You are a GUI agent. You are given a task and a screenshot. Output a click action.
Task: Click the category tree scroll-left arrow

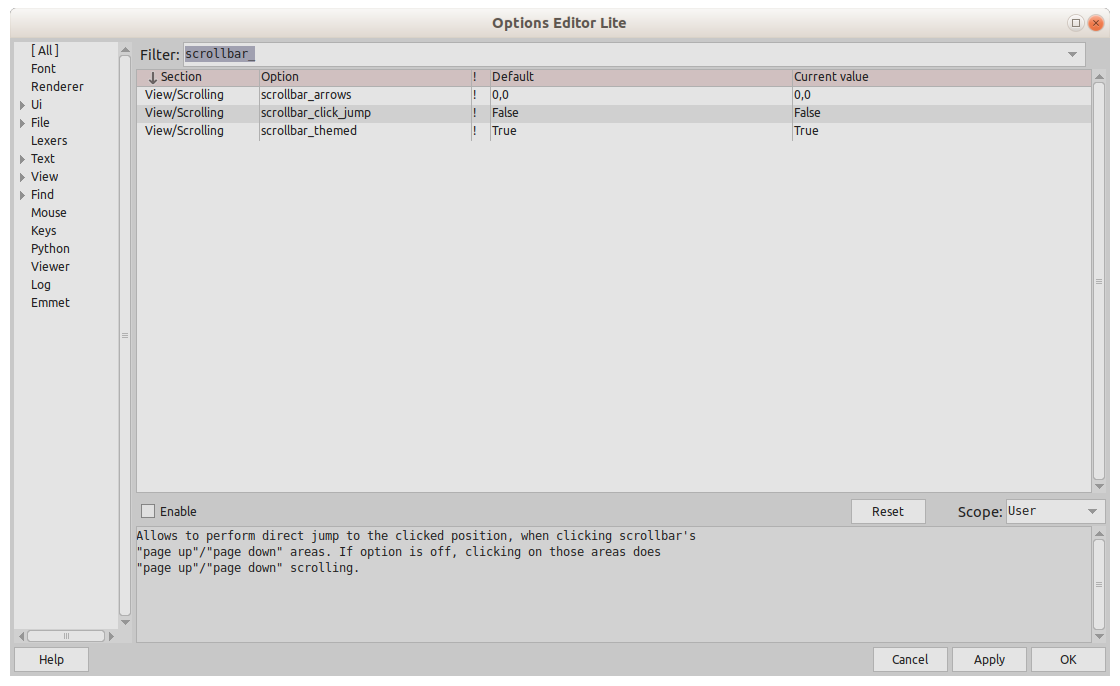pyautogui.click(x=21, y=636)
